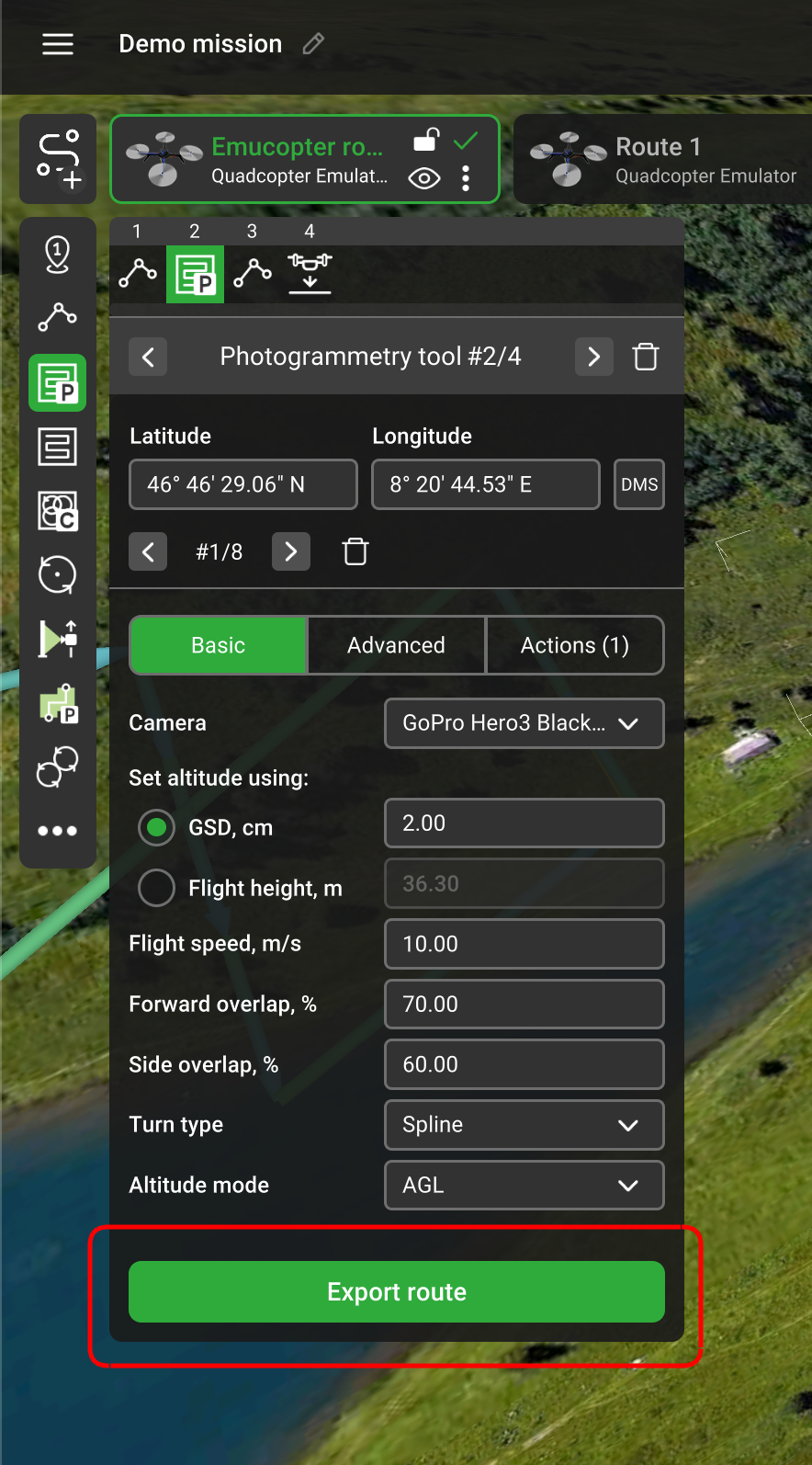Select the Waypoint tool in left sidebar
Image resolution: width=812 pixels, height=1465 pixels.
point(58,318)
